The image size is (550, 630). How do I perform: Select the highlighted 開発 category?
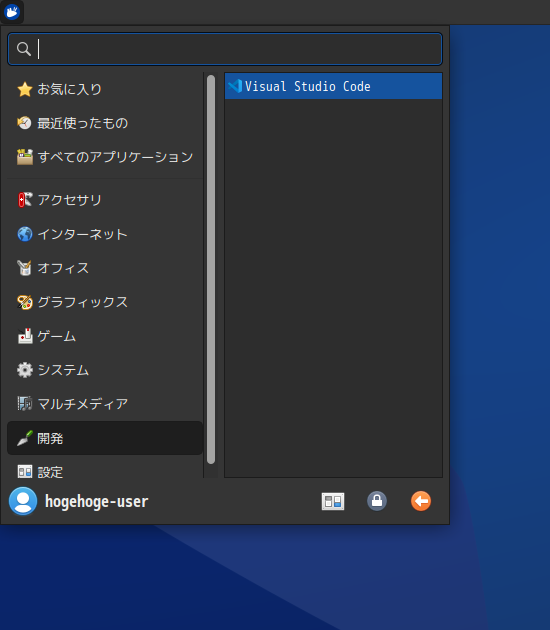coord(105,438)
